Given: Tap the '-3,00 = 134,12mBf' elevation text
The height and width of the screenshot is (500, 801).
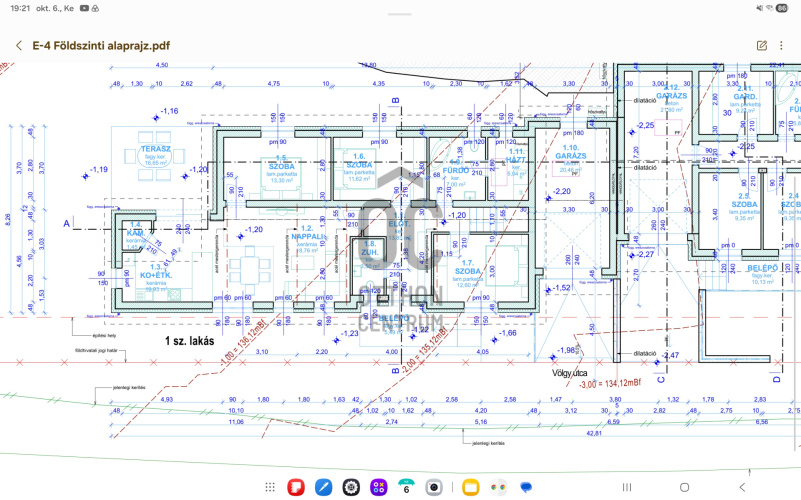Looking at the screenshot, I should 609,383.
